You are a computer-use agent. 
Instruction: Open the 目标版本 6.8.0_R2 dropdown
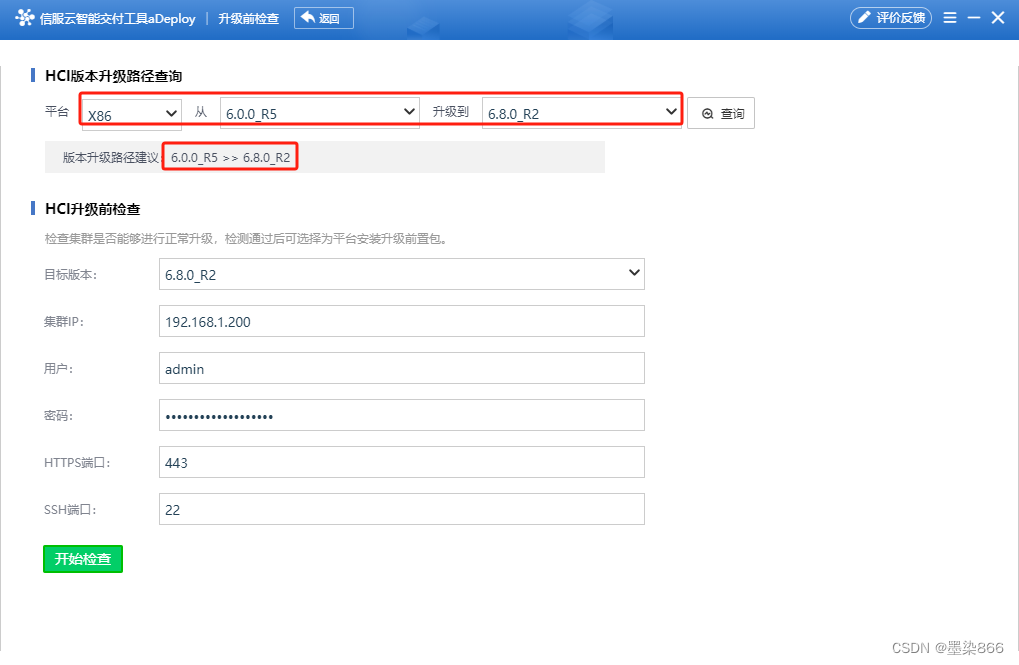(x=402, y=274)
